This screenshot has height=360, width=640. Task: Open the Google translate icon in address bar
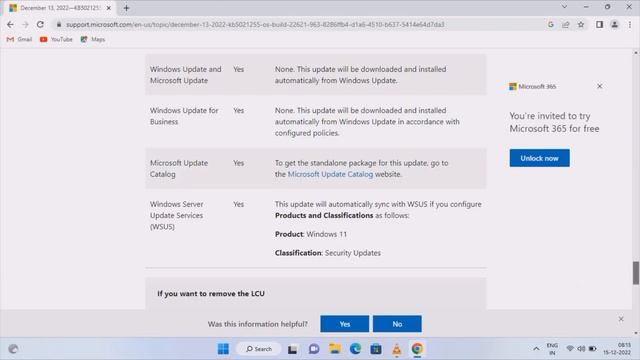click(x=551, y=24)
